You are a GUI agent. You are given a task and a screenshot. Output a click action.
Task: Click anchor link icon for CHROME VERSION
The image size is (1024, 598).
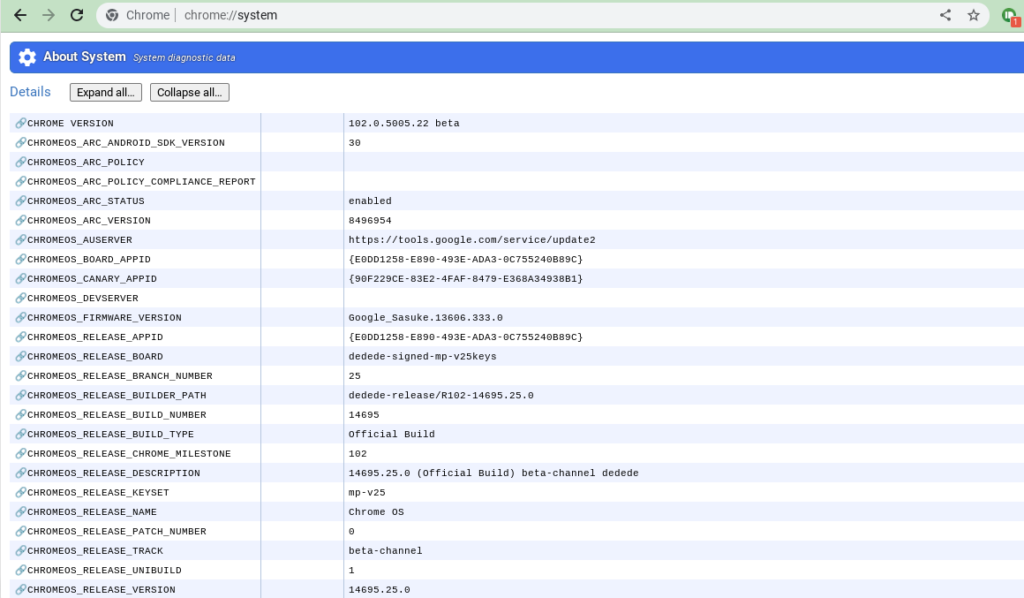point(21,123)
